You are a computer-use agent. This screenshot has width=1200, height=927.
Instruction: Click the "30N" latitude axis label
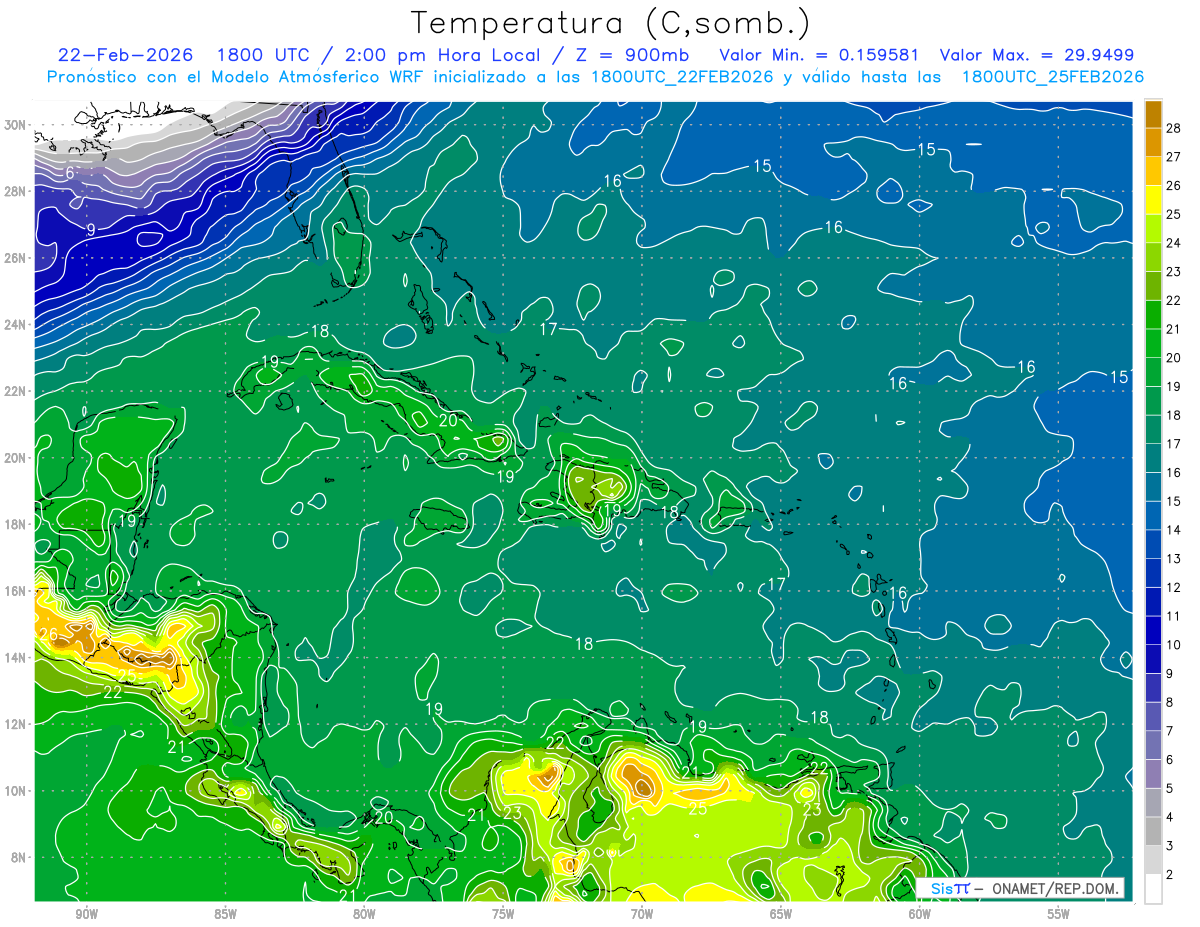tap(15, 125)
